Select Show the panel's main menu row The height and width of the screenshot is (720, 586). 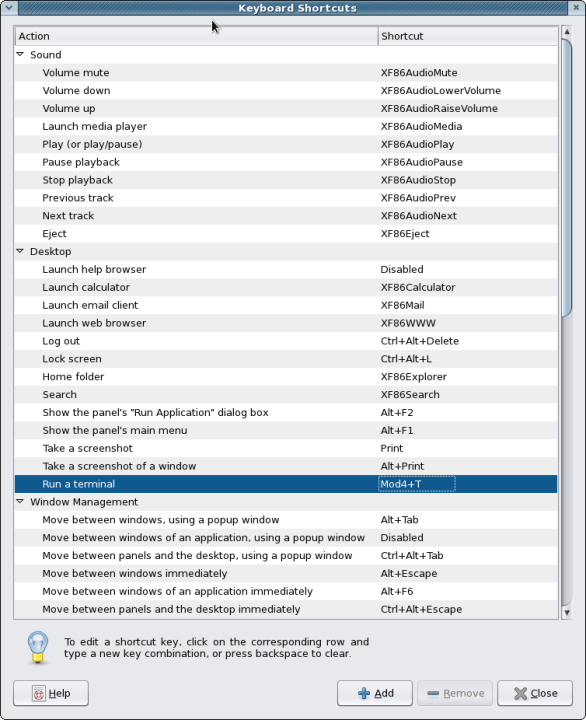[286, 431]
